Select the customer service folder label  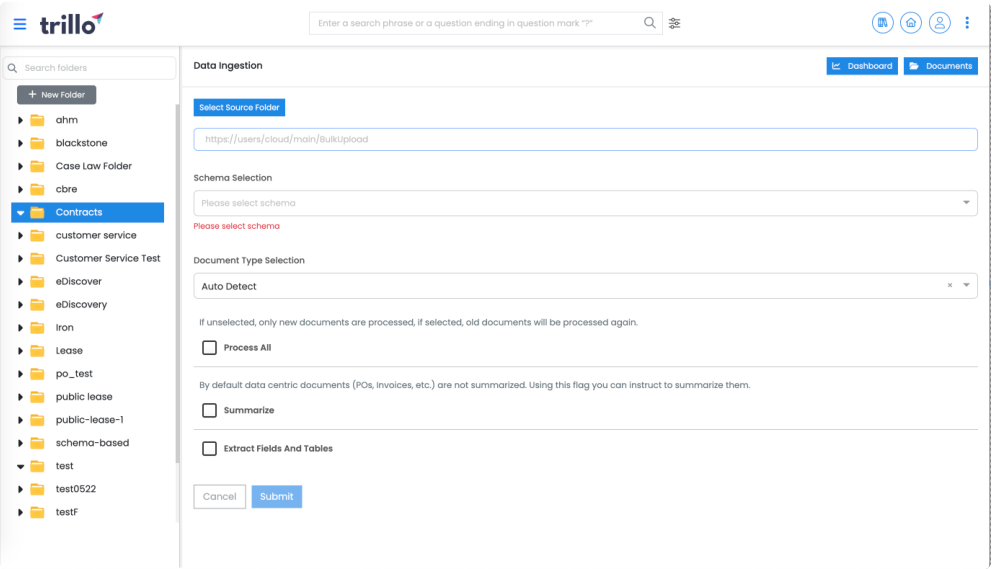[x=96, y=235]
